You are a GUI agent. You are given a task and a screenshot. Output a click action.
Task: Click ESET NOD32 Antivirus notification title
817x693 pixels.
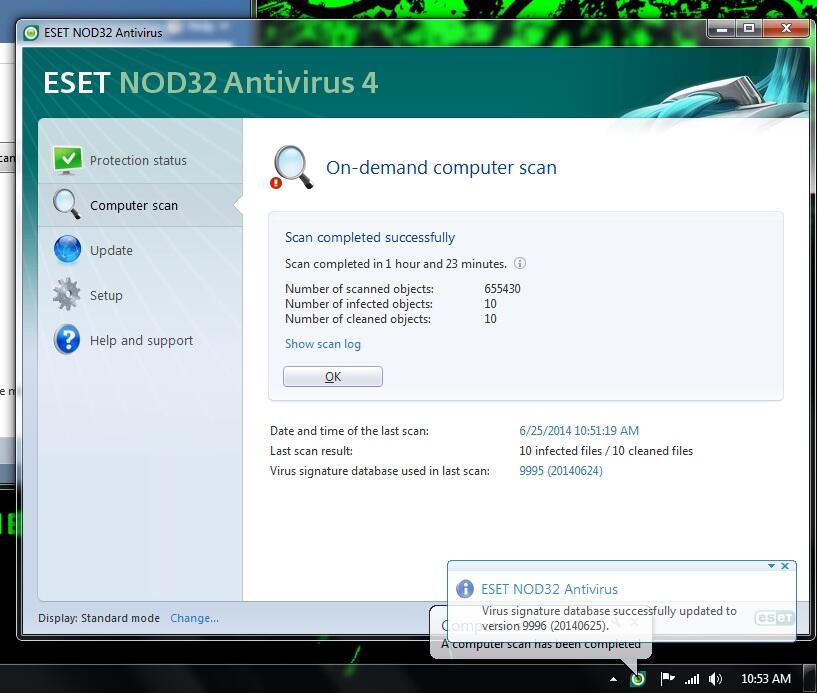[x=549, y=589]
